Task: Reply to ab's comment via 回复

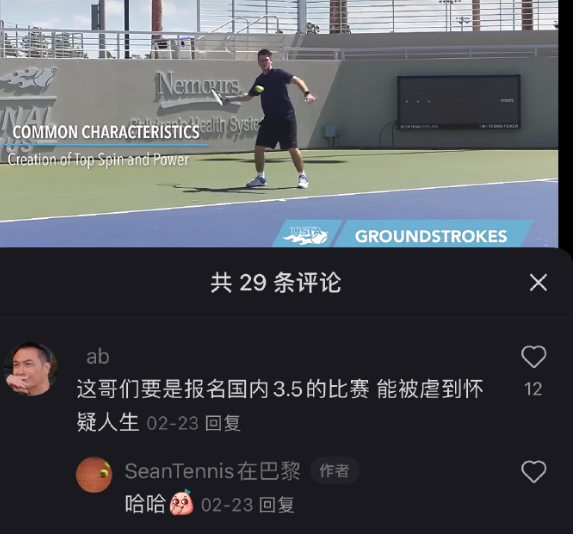Action: click(223, 423)
